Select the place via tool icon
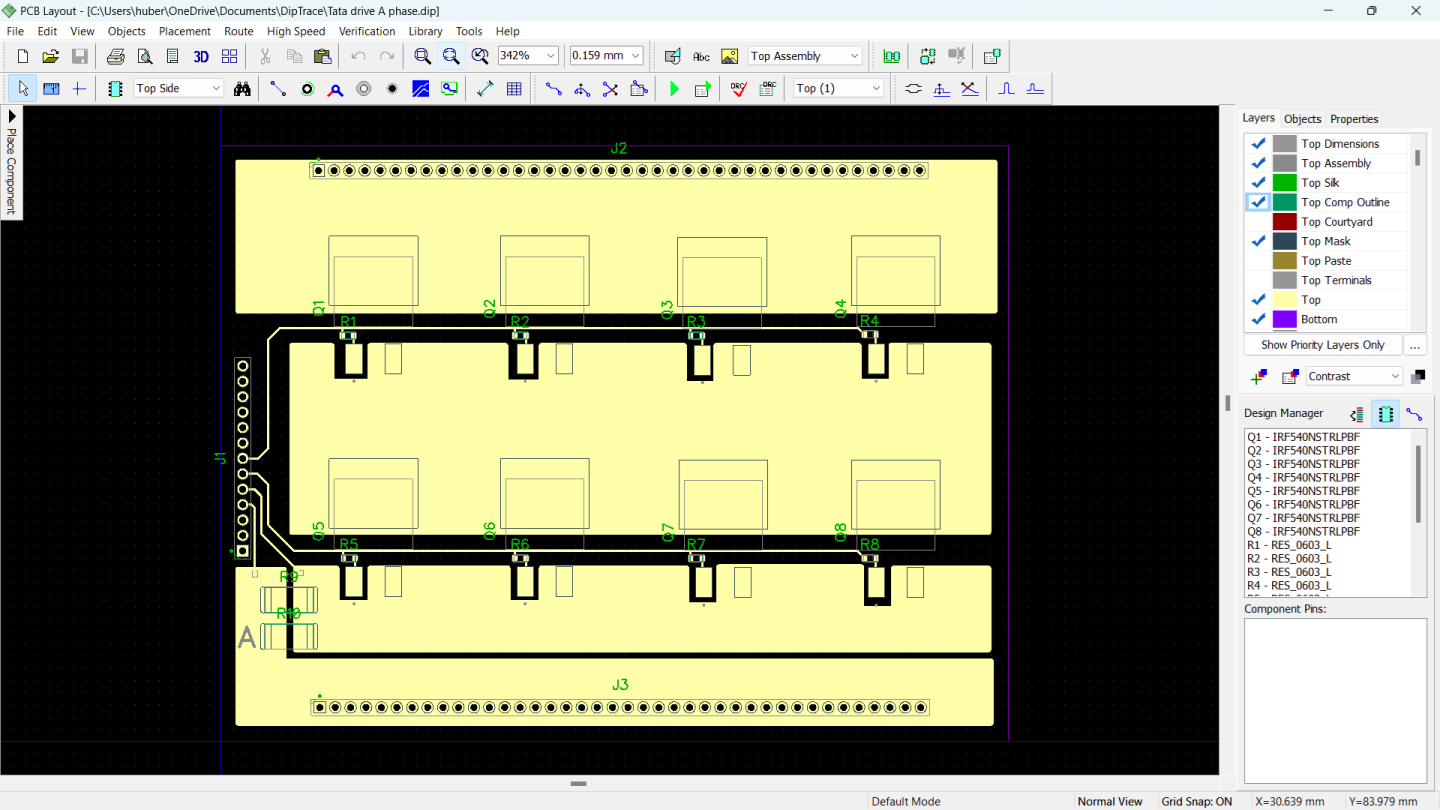This screenshot has width=1440, height=810. click(x=307, y=88)
